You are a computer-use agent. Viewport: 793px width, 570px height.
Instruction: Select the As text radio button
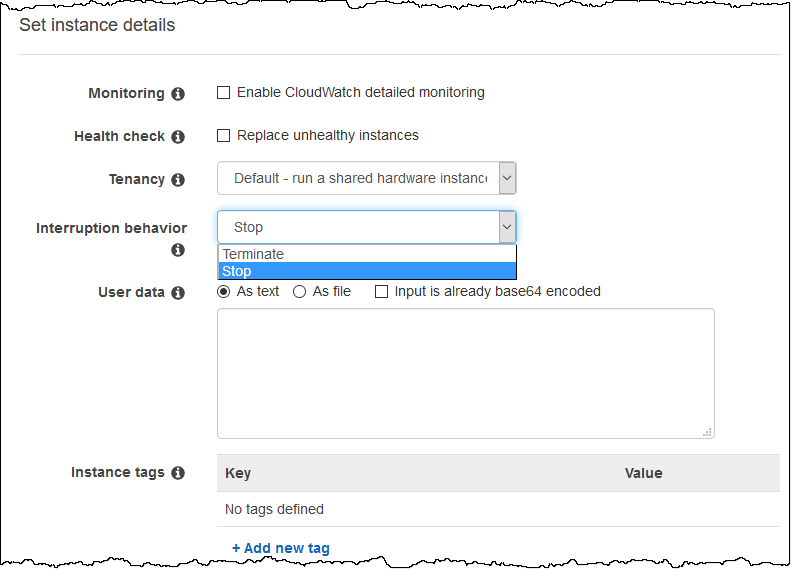click(x=224, y=292)
